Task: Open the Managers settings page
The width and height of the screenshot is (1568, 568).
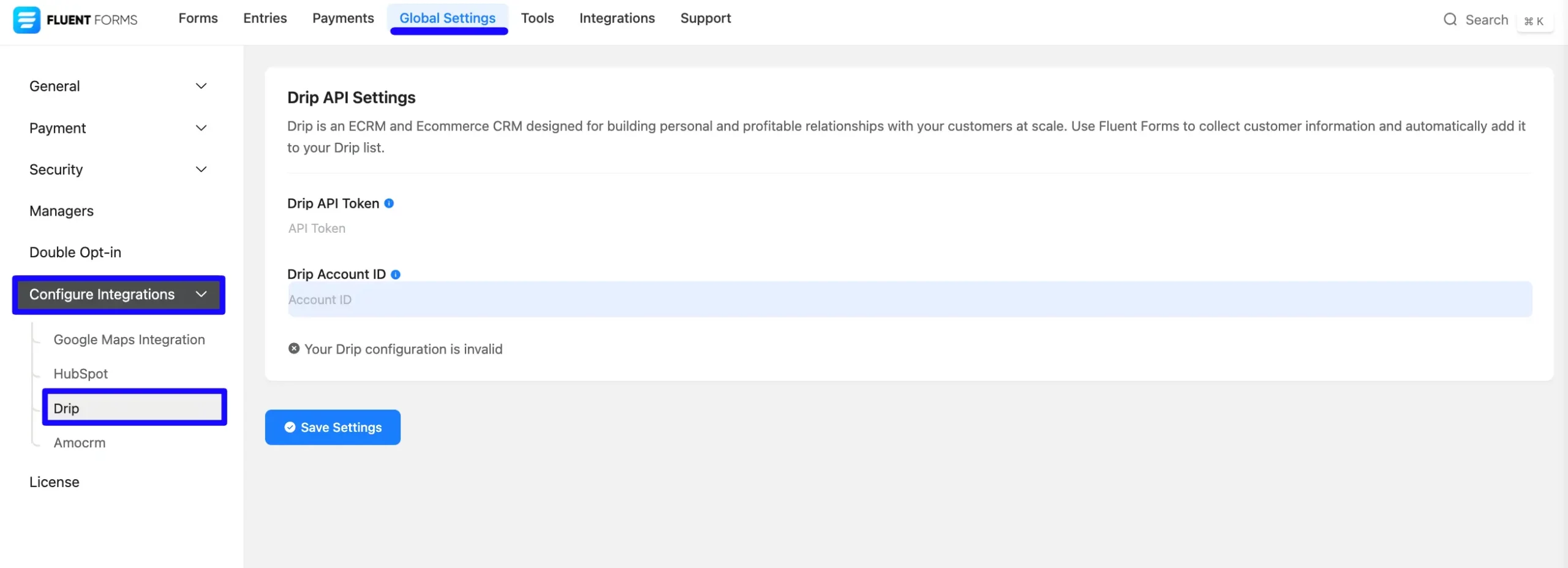Action: point(61,211)
